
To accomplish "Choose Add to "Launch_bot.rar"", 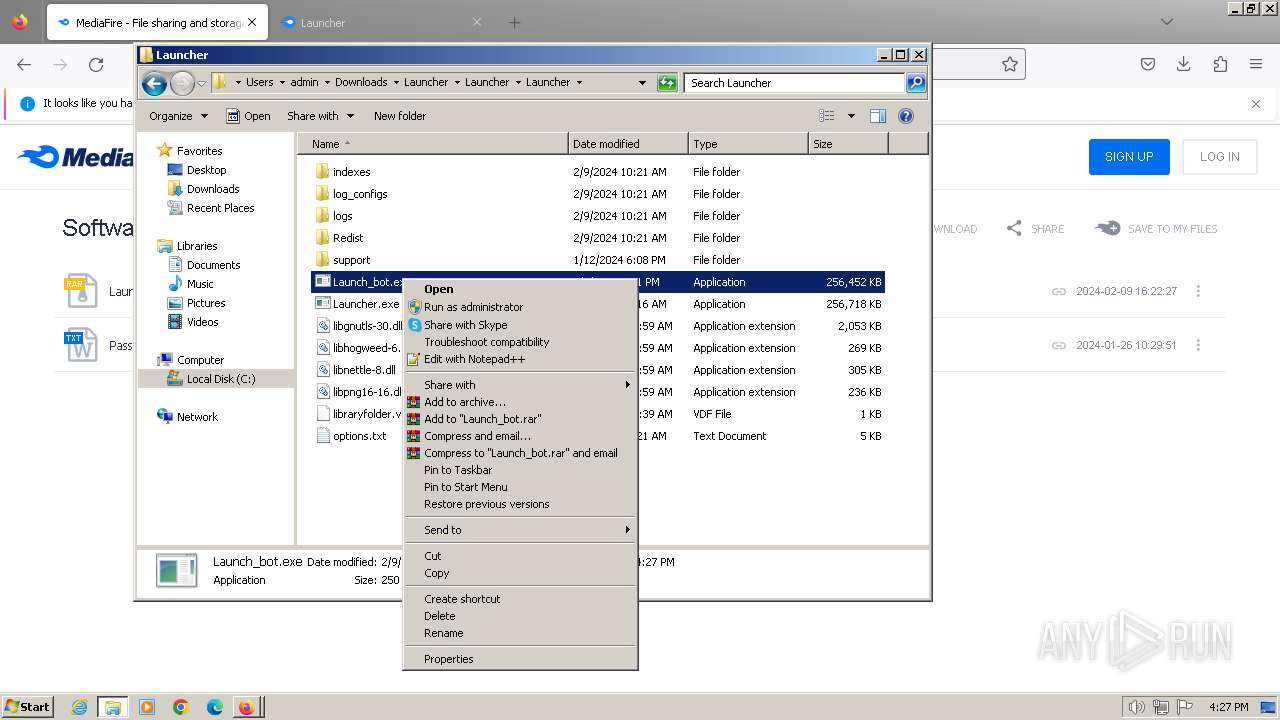I will (x=520, y=419).
